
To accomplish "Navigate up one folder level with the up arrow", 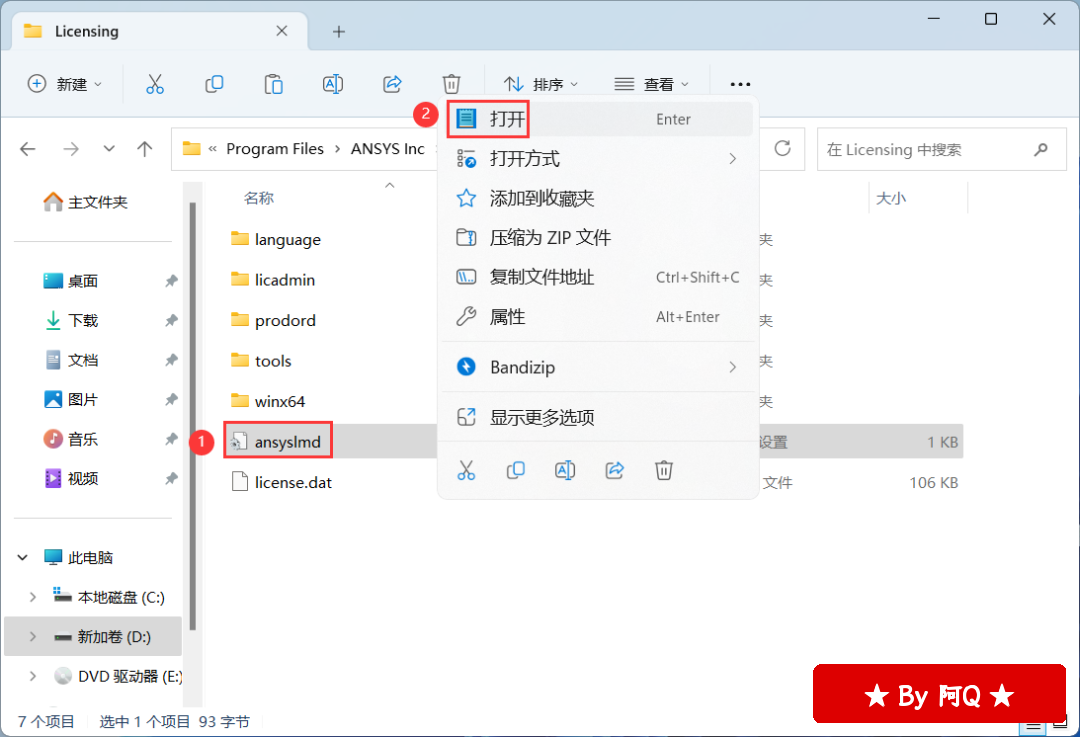I will click(145, 149).
